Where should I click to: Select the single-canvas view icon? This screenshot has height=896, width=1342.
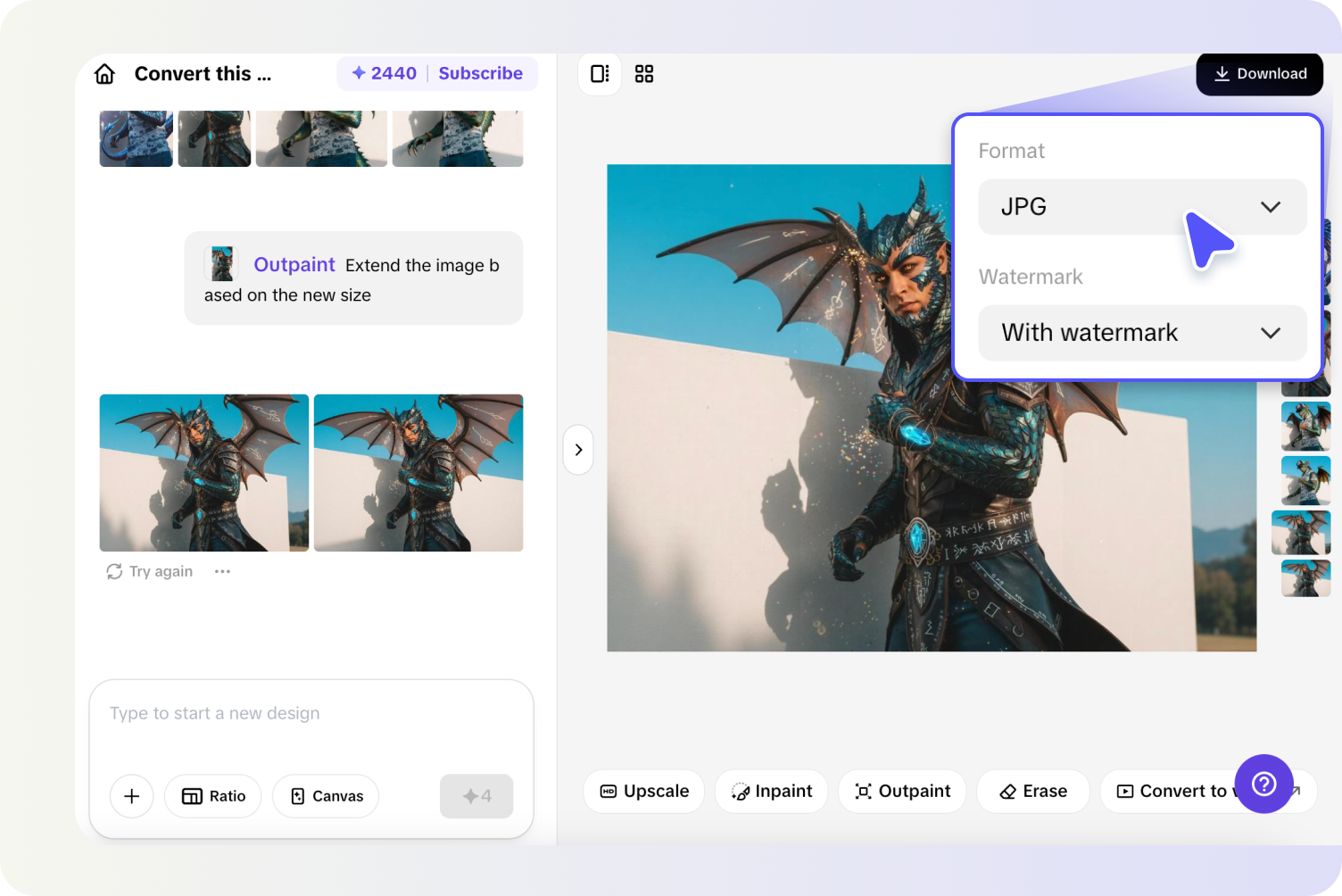[x=599, y=74]
